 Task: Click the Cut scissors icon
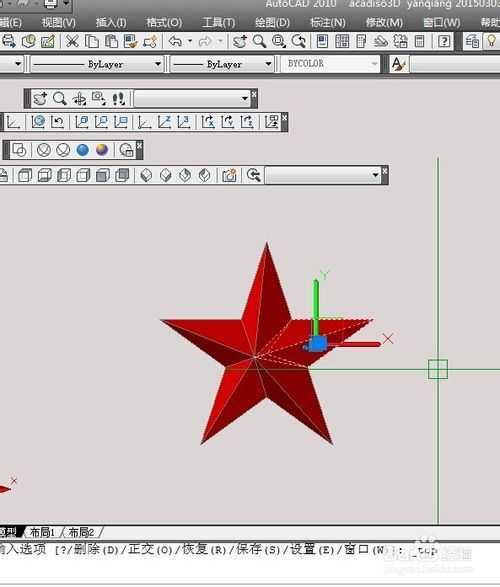[x=72, y=41]
